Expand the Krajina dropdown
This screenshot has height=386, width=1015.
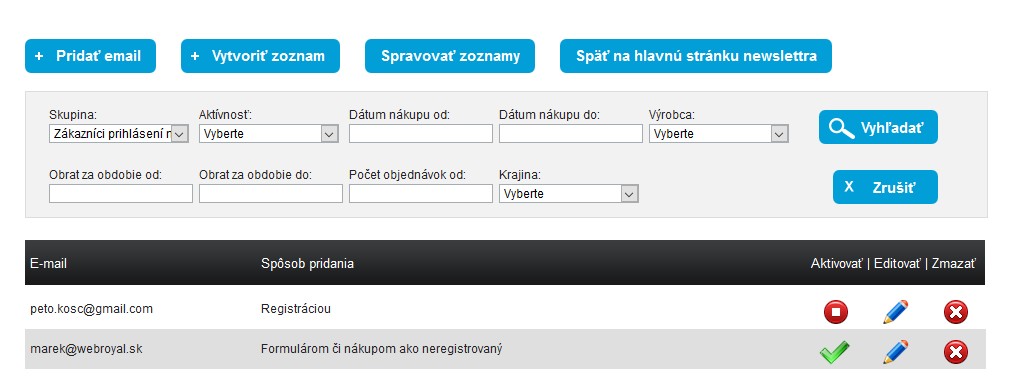pyautogui.click(x=568, y=194)
